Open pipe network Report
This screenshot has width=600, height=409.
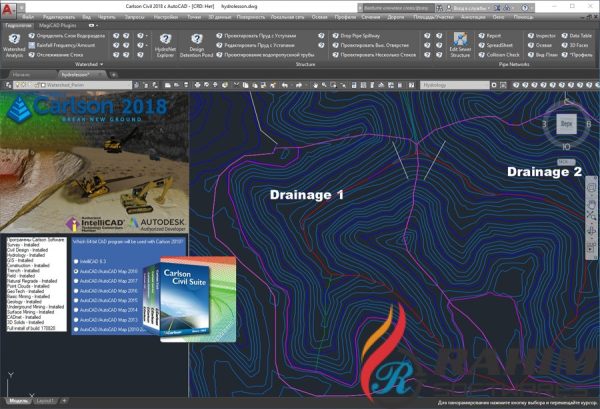(490, 36)
